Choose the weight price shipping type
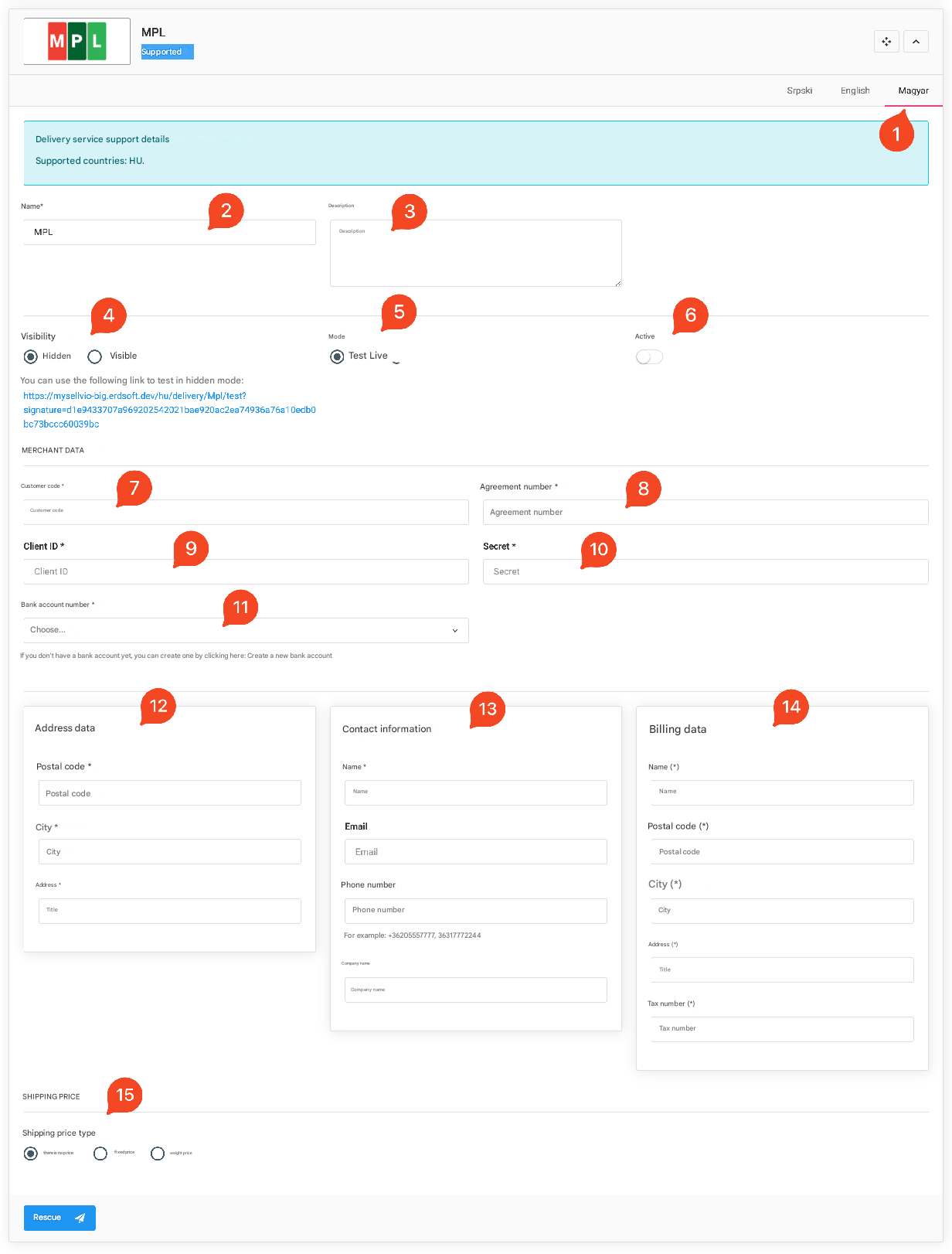Image resolution: width=952 pixels, height=1254 pixels. coord(158,1153)
